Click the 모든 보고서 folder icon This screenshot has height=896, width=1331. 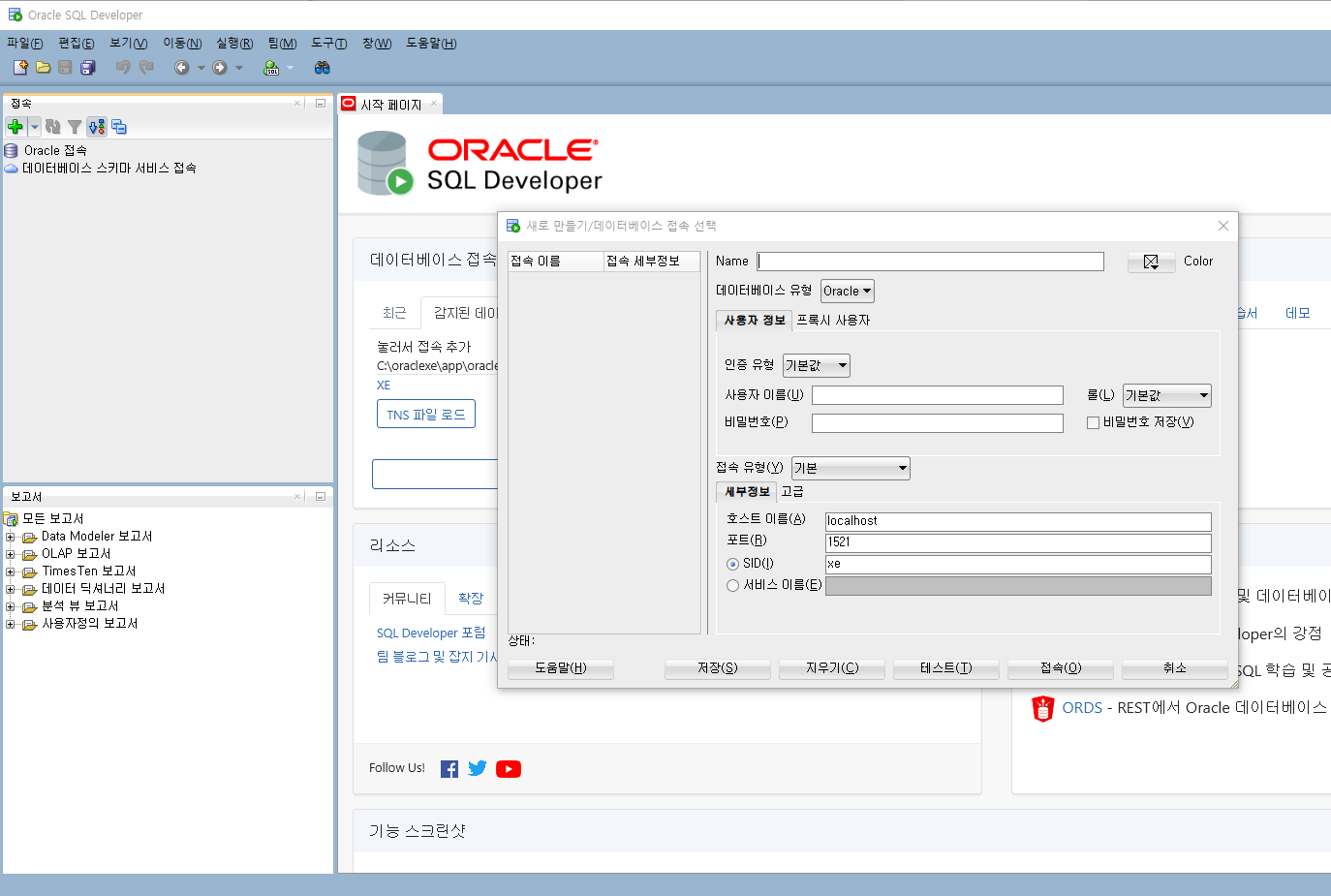pos(12,519)
